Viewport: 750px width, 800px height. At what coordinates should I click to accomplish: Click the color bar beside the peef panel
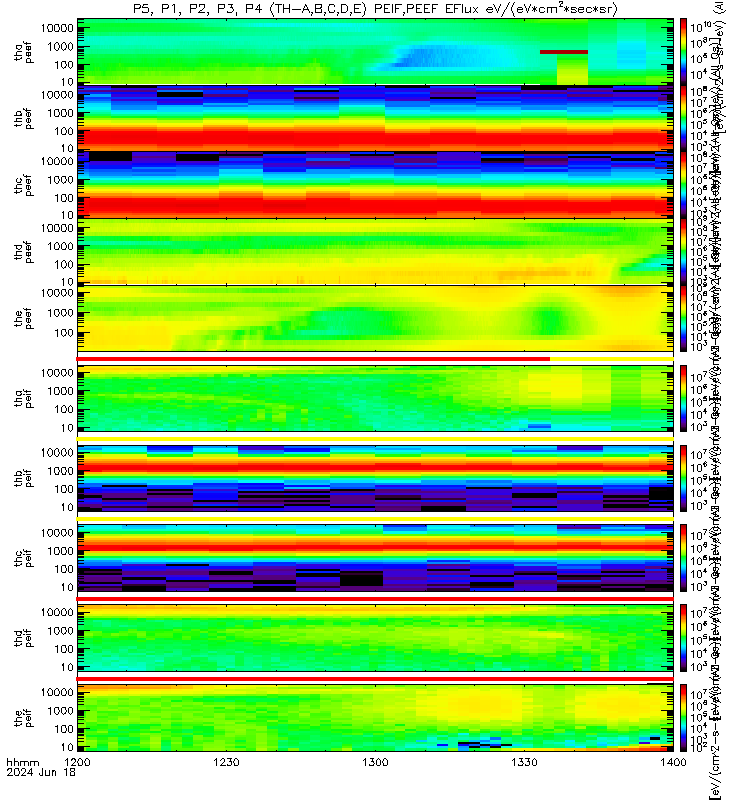[684, 318]
